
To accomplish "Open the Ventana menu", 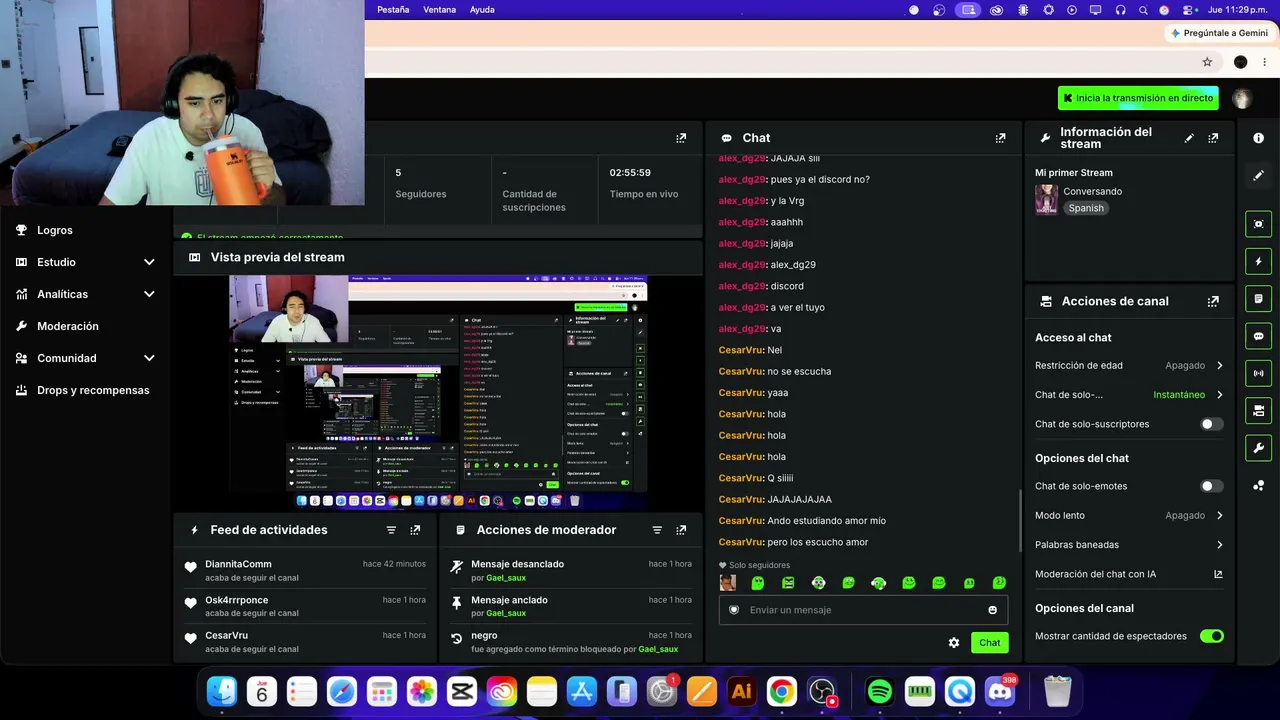I will pyautogui.click(x=439, y=10).
